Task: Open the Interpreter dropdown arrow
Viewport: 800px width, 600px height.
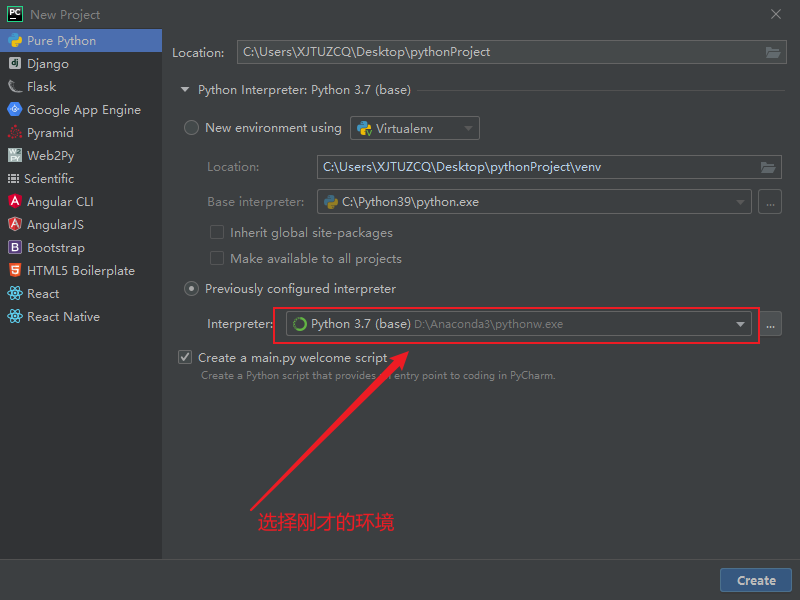Action: 740,324
